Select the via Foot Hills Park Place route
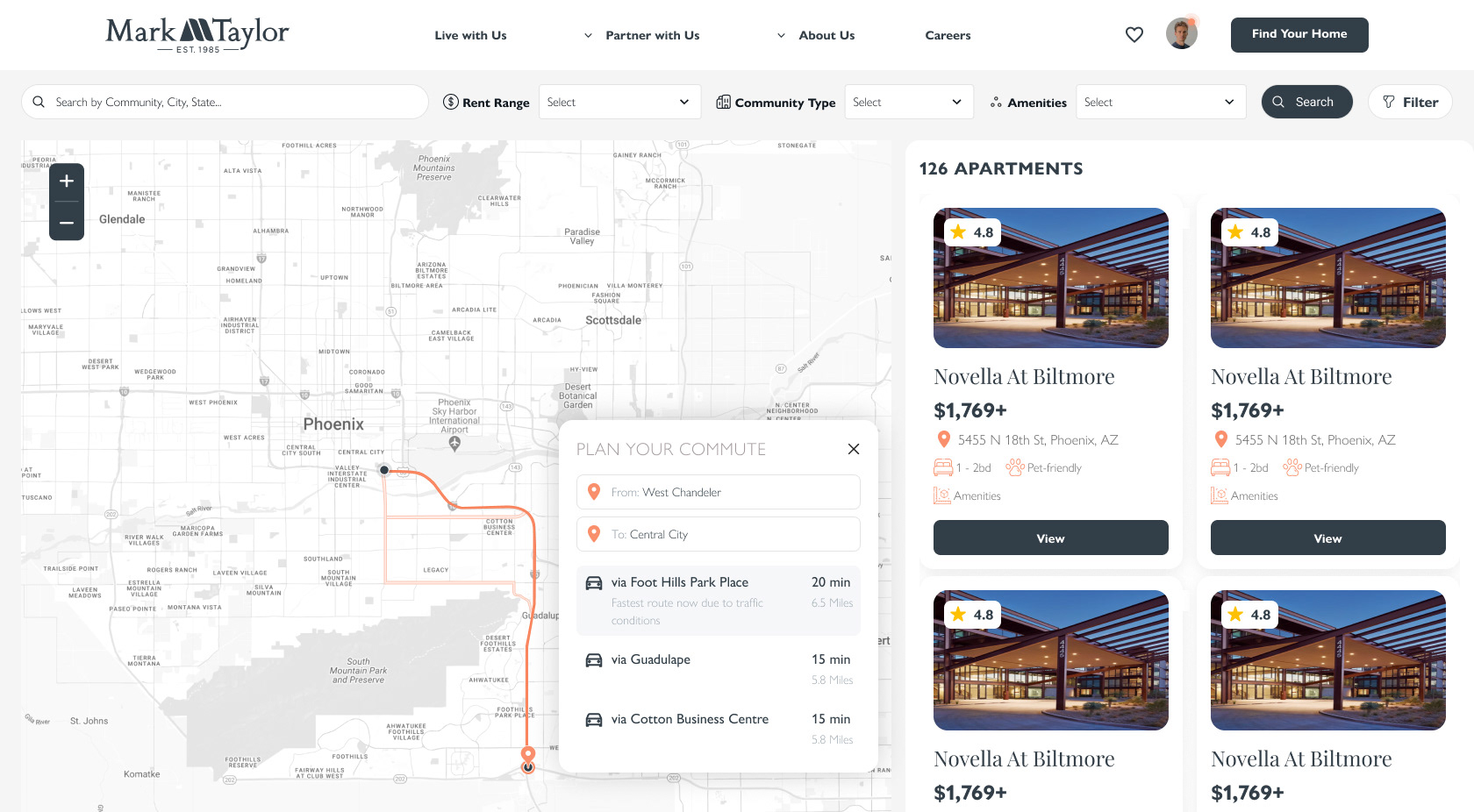This screenshot has height=812, width=1474. click(719, 601)
